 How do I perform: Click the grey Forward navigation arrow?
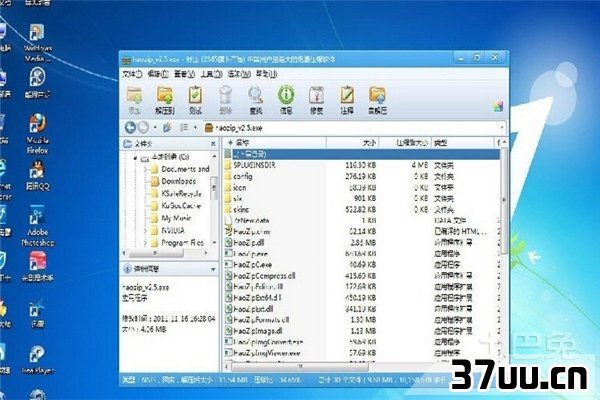pyautogui.click(x=143, y=127)
